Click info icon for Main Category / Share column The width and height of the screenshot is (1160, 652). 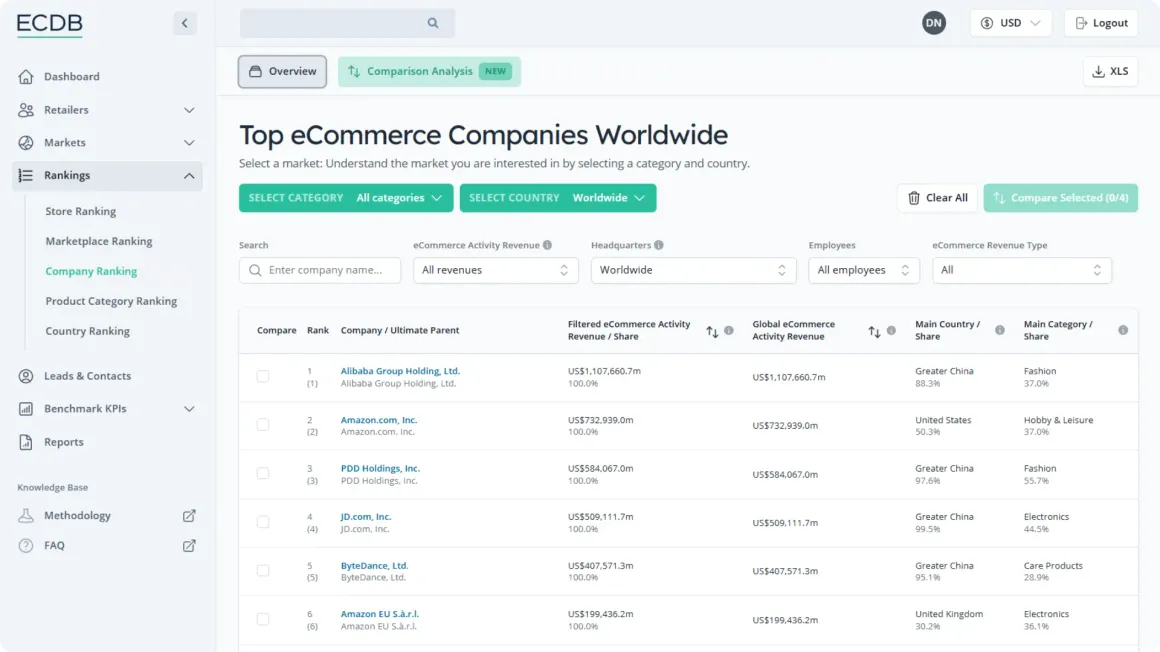pyautogui.click(x=1123, y=330)
